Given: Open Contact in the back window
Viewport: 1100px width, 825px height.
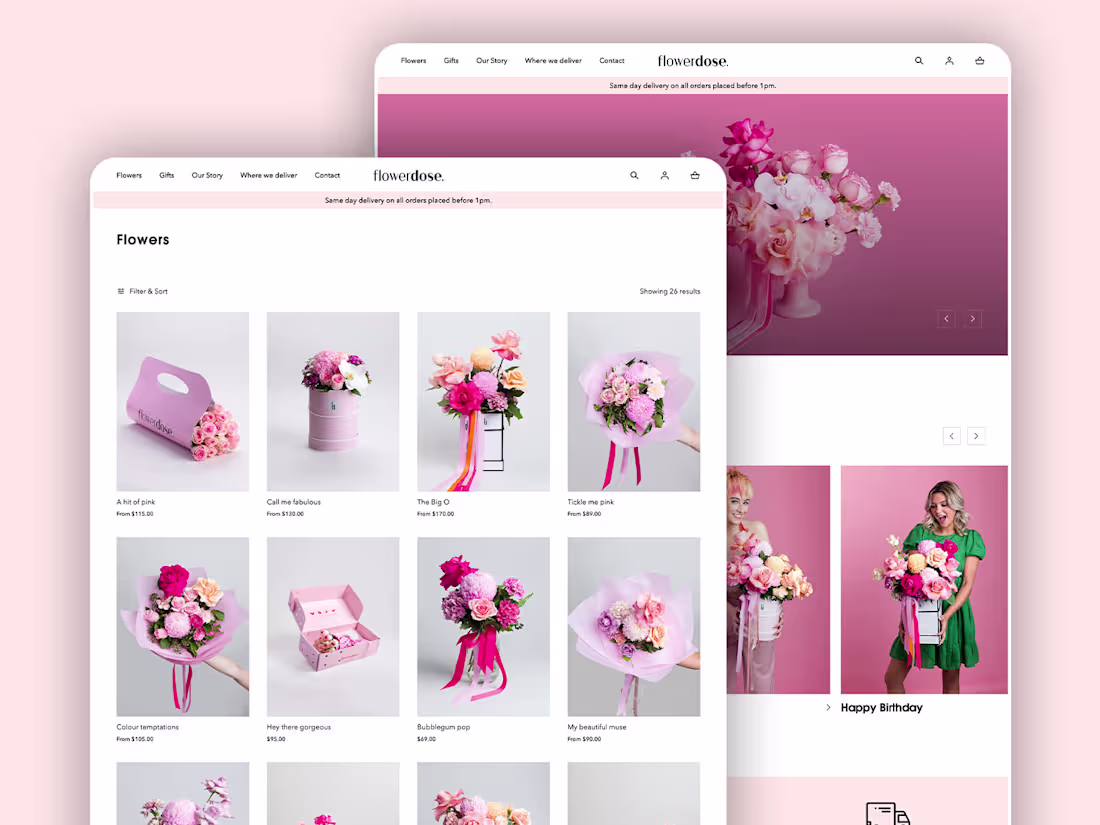Looking at the screenshot, I should (x=612, y=61).
